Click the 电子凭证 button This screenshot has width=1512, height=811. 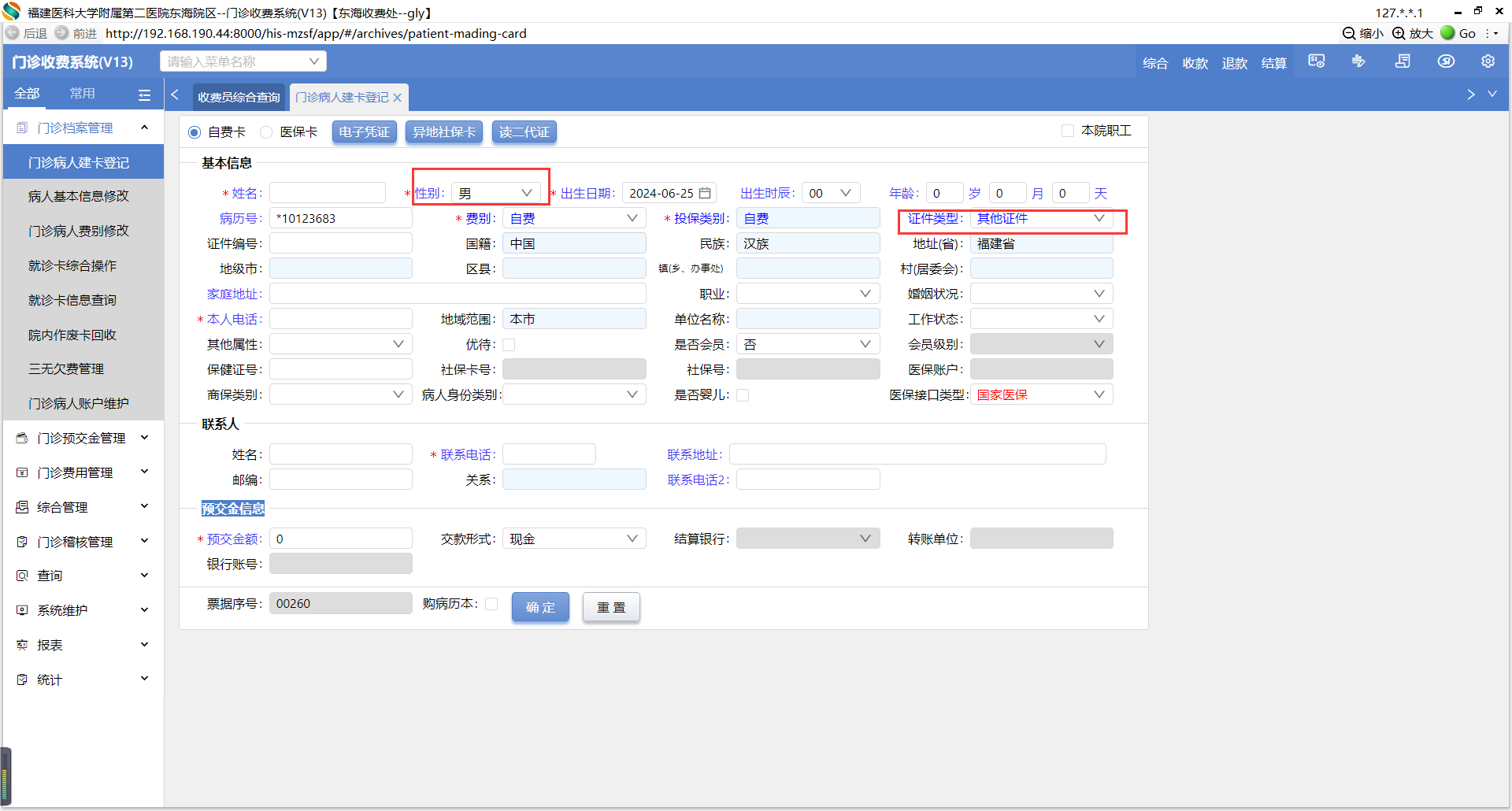point(364,132)
